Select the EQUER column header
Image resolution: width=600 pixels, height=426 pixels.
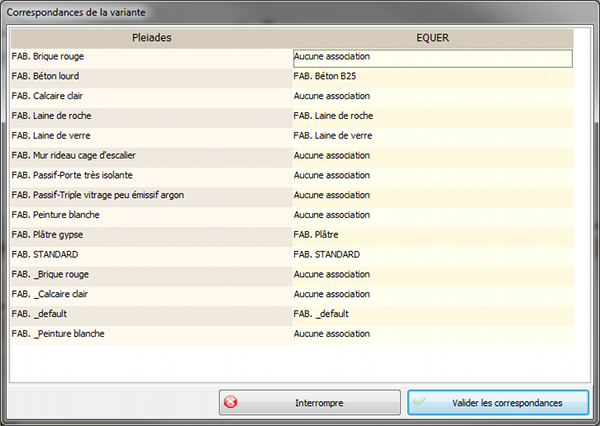click(433, 38)
